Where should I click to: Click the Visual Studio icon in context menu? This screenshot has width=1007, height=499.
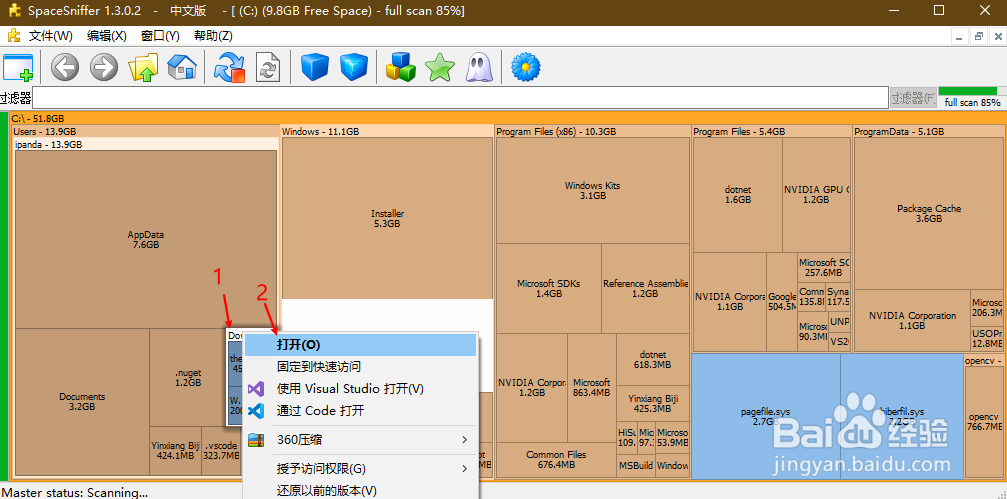click(x=256, y=389)
